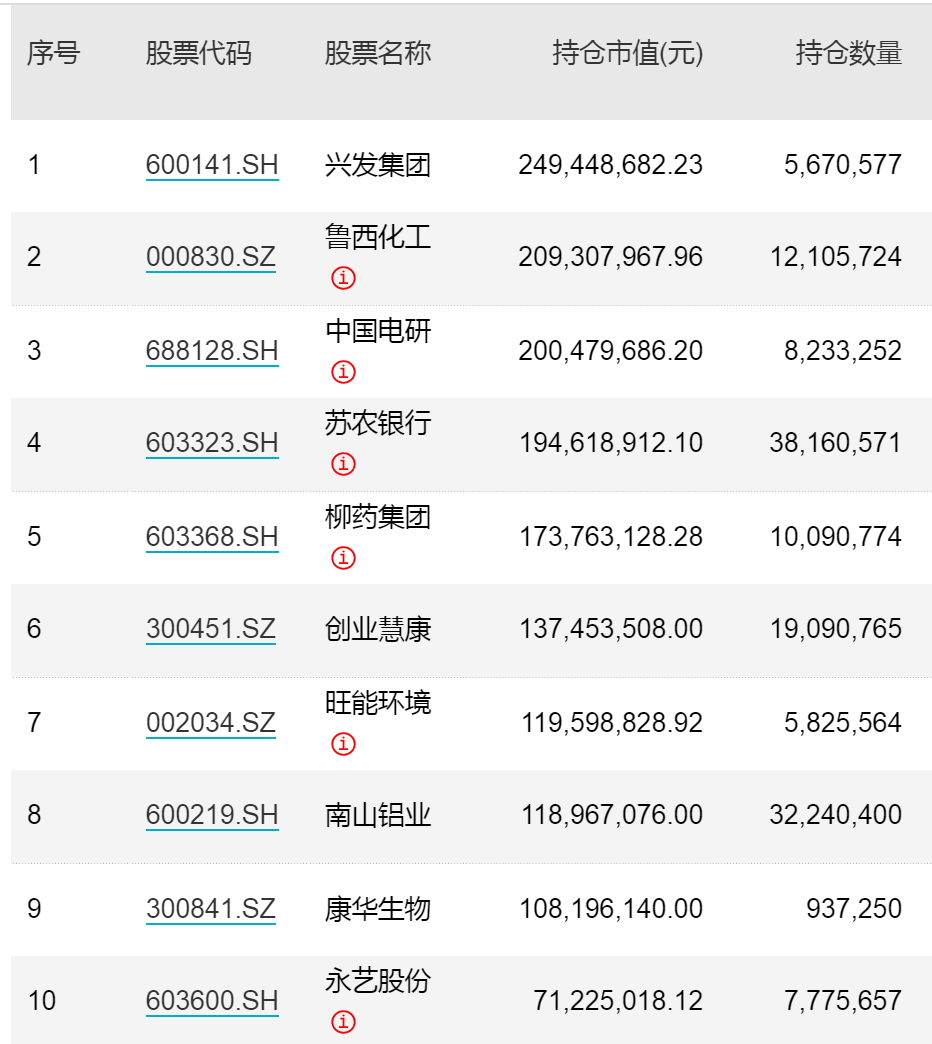This screenshot has height=1044, width=932.
Task: Click the 持仓数量 column header
Action: pos(849,53)
